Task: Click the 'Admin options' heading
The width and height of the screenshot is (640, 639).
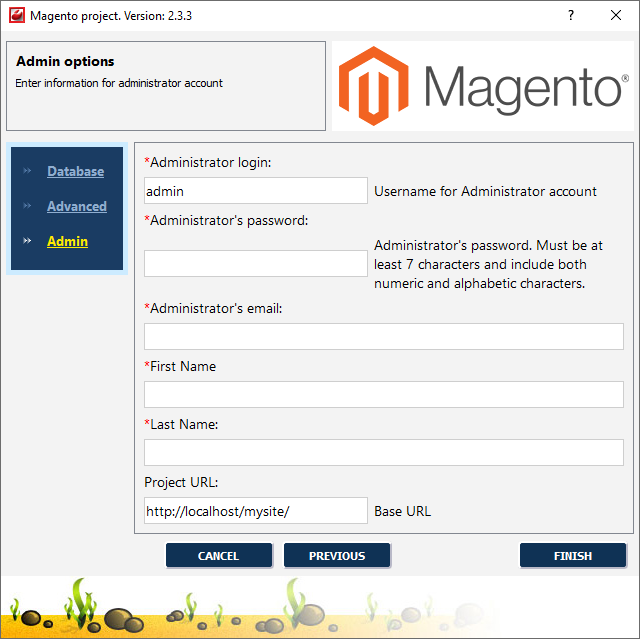Action: point(65,61)
